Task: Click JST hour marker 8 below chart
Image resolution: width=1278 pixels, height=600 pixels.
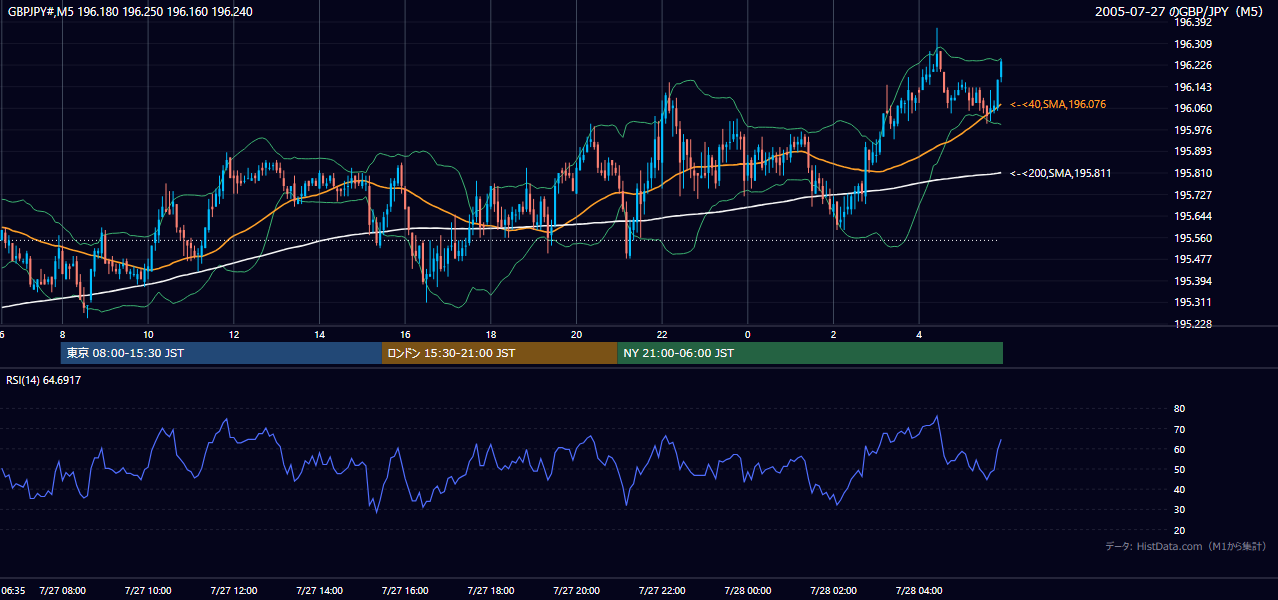Action: point(62,334)
